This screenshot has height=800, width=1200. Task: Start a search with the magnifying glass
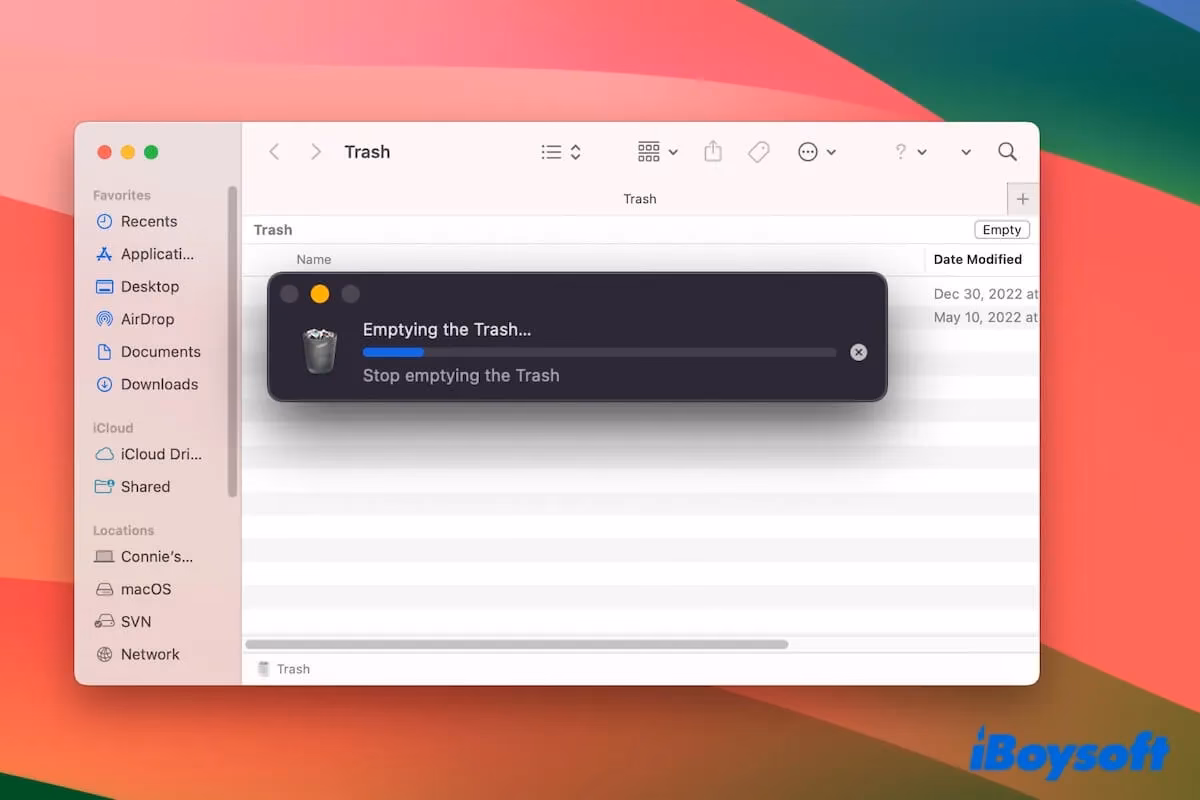(x=1007, y=151)
